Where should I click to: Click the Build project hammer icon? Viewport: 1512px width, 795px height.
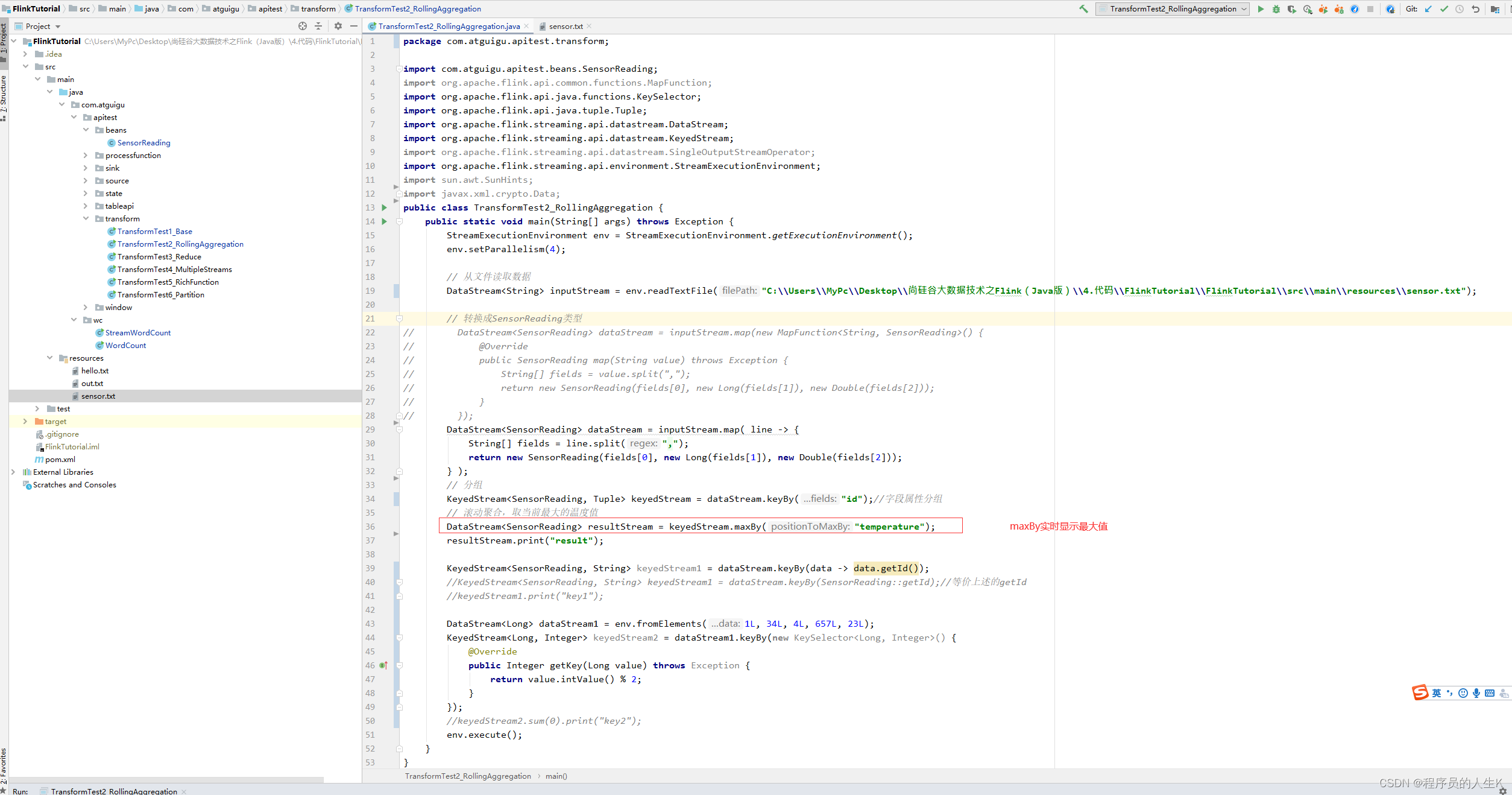point(1083,9)
